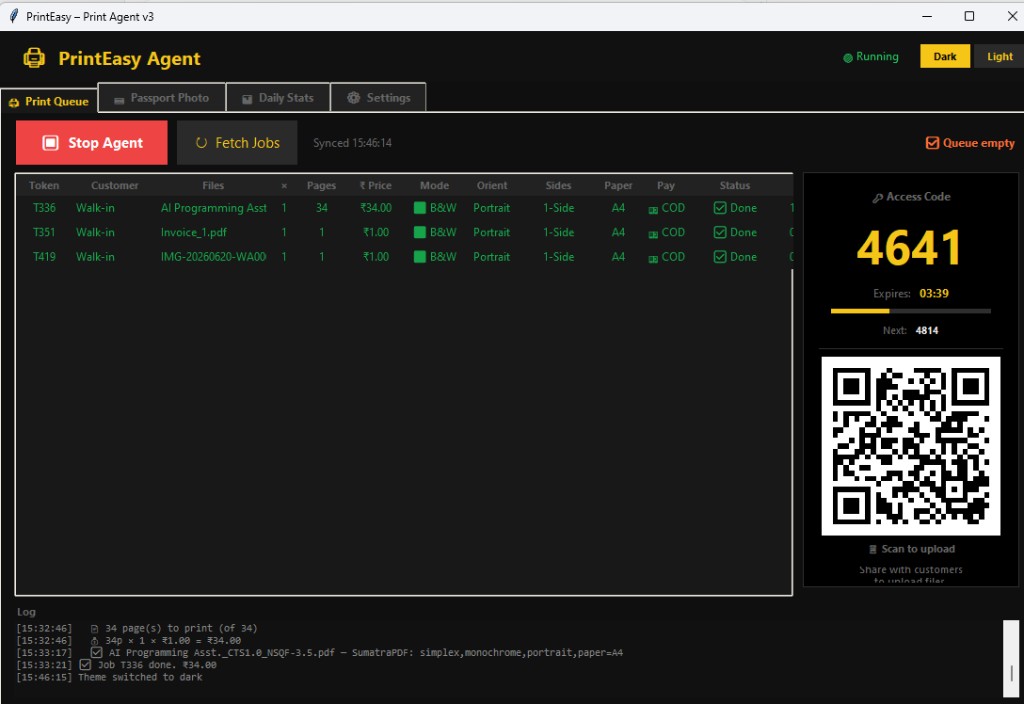Click Done check icon in T419 row
1024x704 pixels.
[x=720, y=257]
